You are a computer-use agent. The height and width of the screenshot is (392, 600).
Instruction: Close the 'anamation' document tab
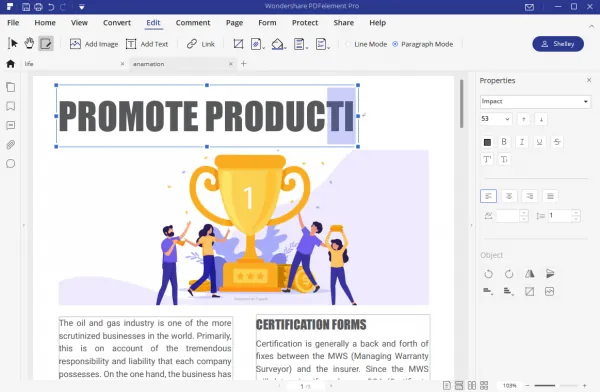point(231,64)
